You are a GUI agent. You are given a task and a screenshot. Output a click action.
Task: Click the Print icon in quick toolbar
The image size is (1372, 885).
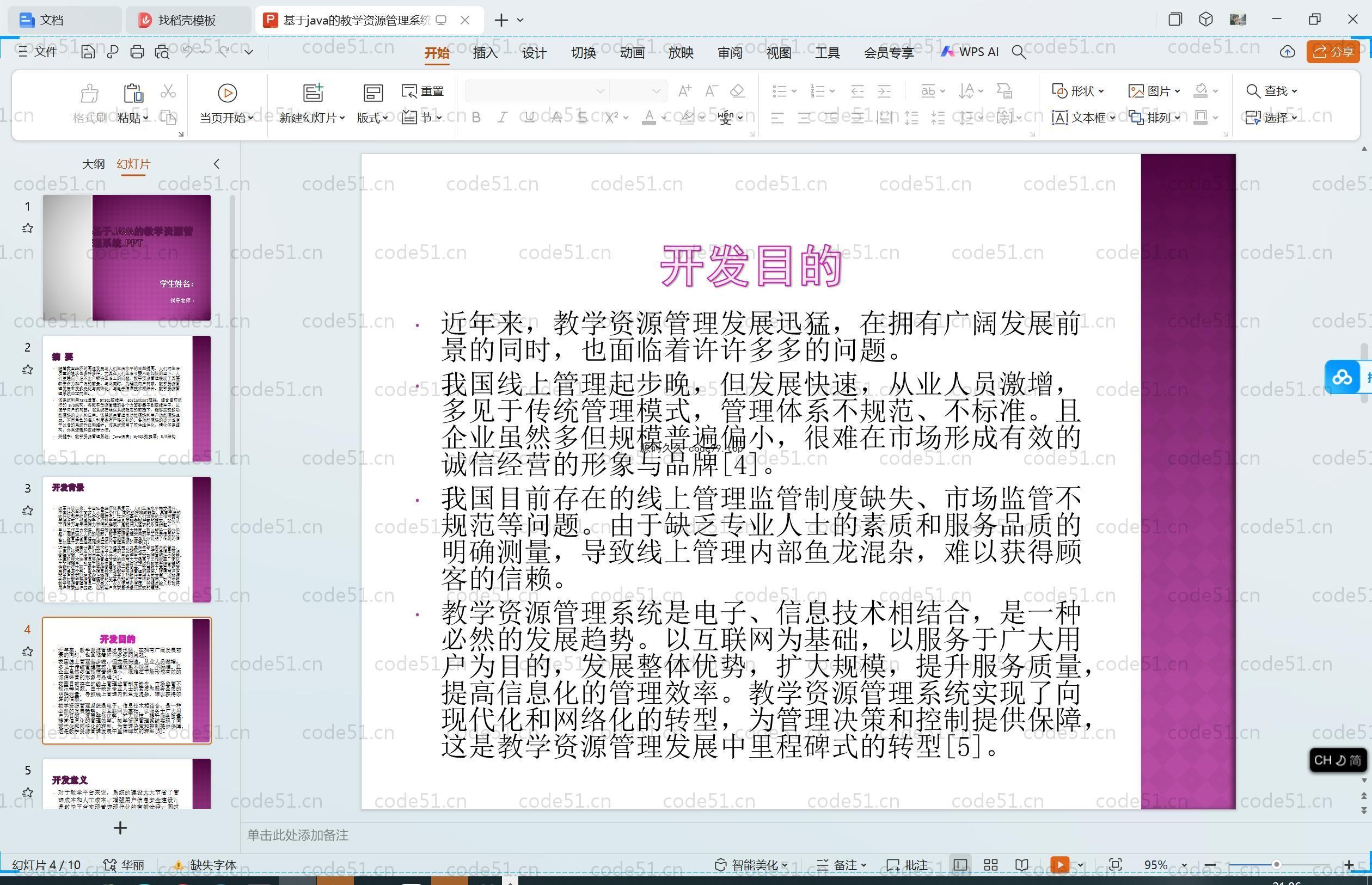click(137, 52)
